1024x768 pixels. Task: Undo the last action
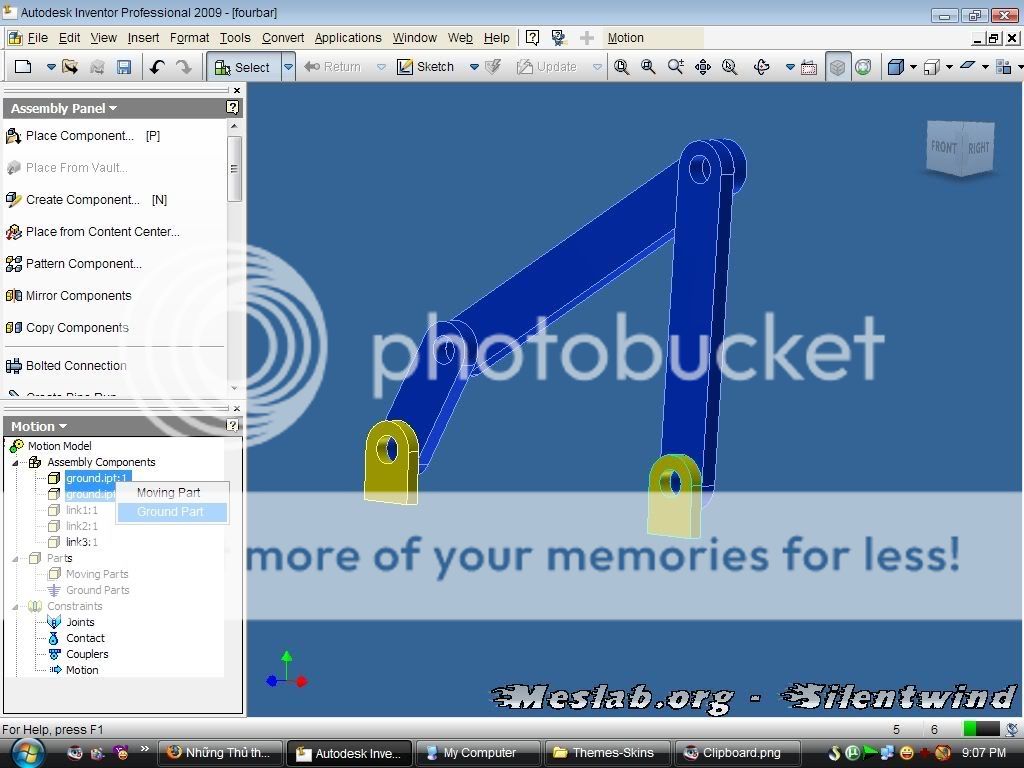point(157,67)
